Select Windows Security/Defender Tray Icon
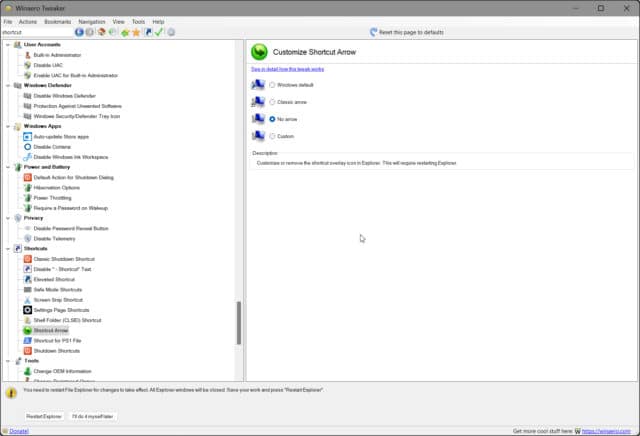 click(77, 116)
